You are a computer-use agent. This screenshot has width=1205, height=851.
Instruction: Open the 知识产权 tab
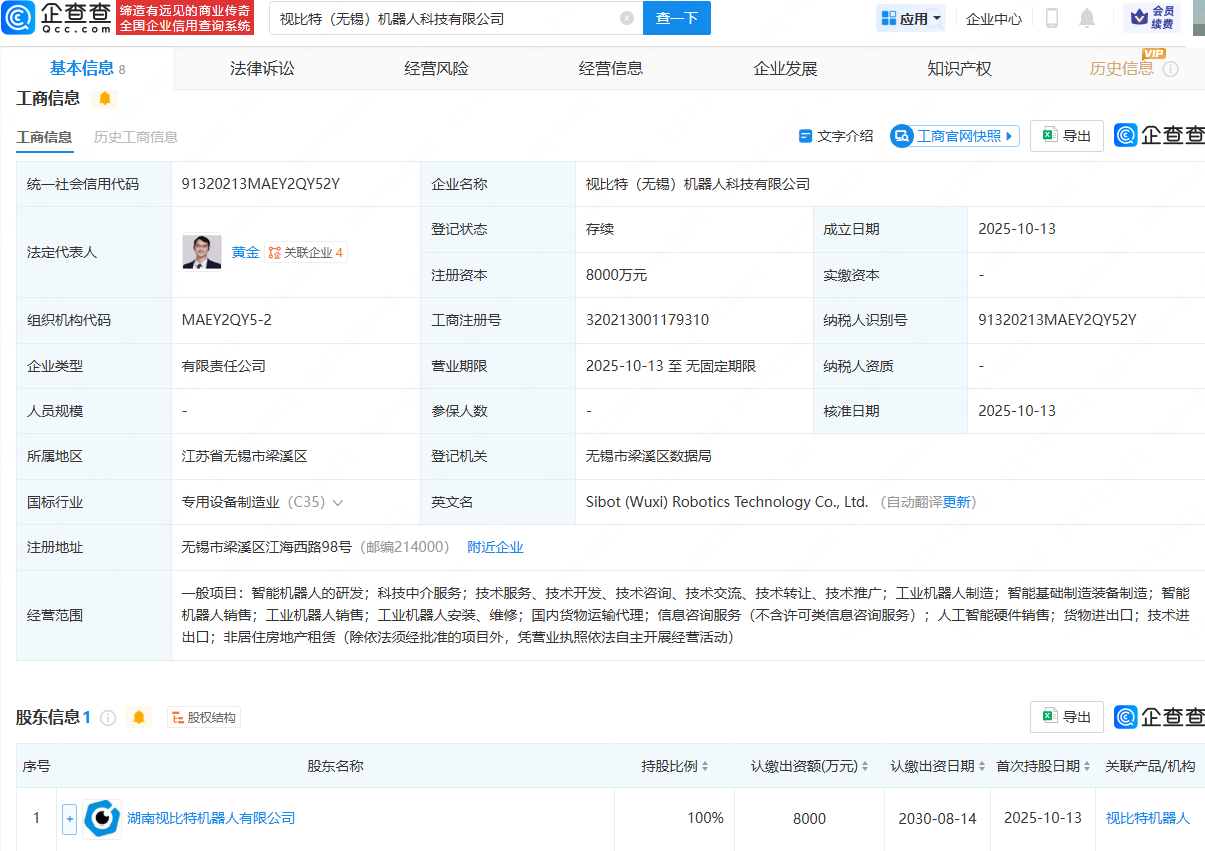pos(958,68)
